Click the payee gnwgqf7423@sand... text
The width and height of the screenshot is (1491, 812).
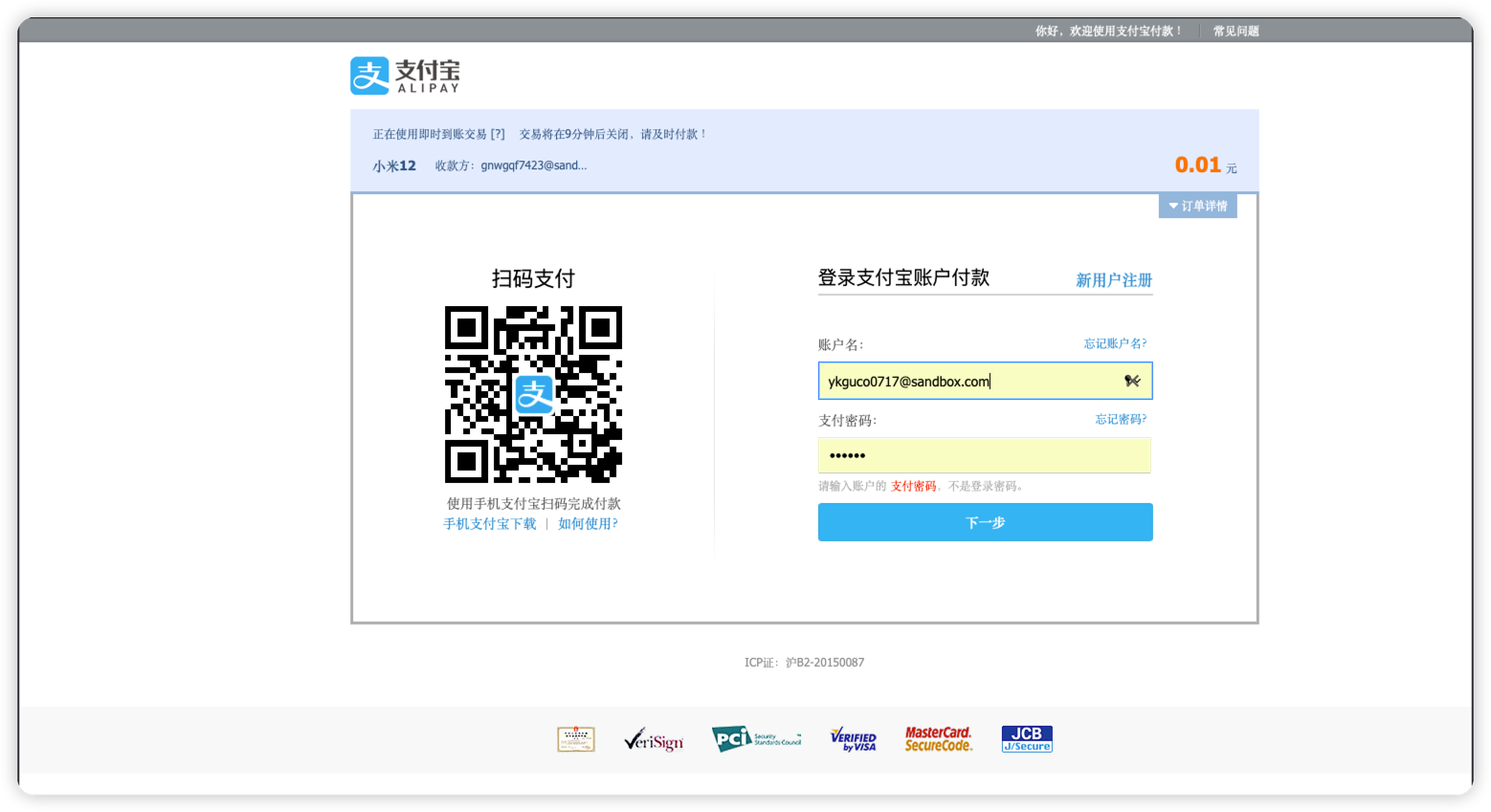point(534,165)
